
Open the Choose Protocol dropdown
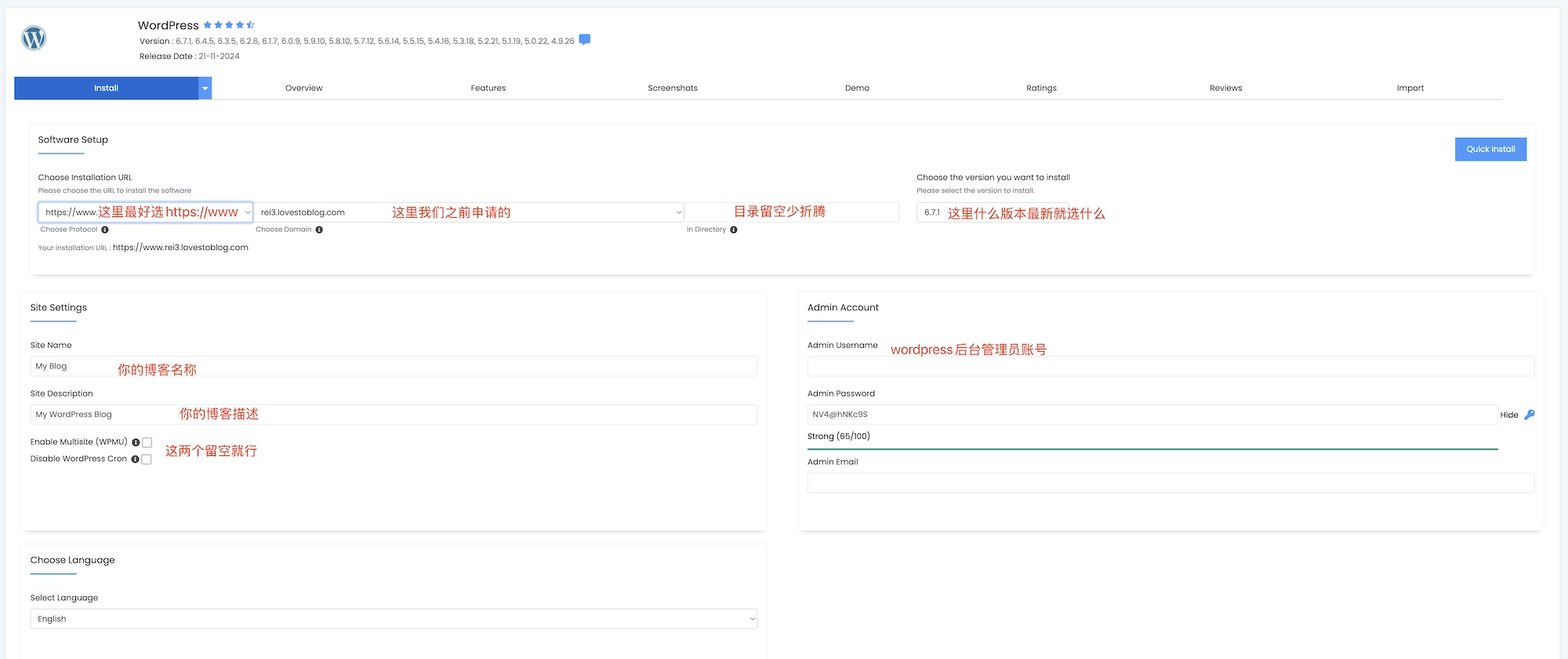click(x=146, y=212)
